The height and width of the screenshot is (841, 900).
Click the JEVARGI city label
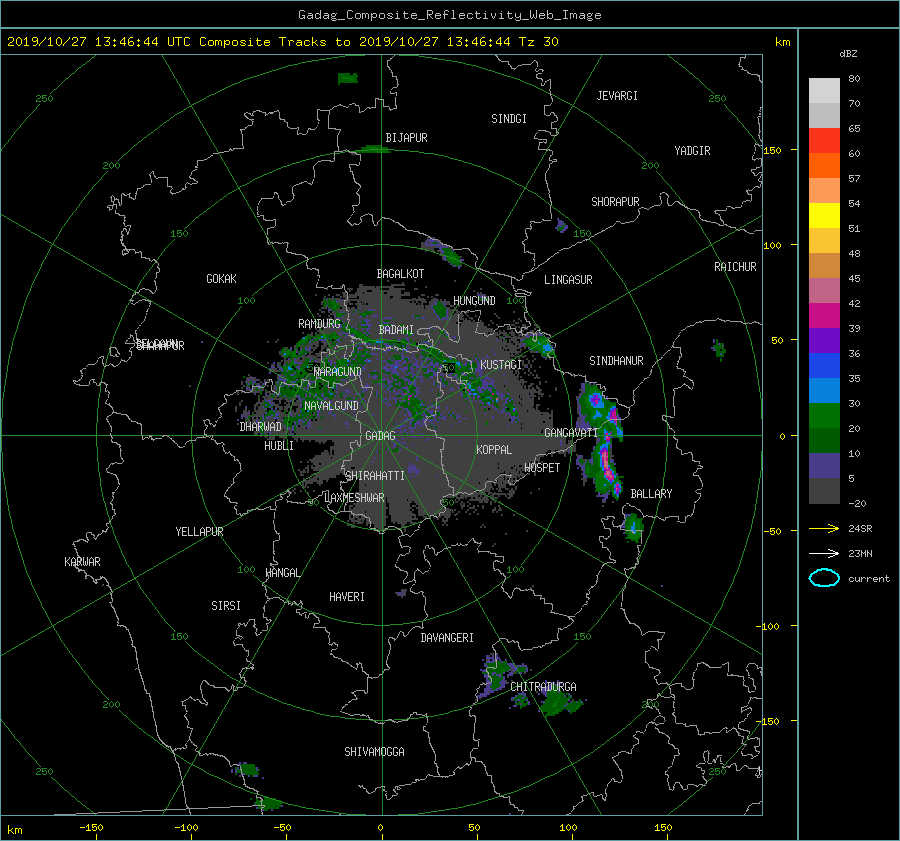point(617,96)
